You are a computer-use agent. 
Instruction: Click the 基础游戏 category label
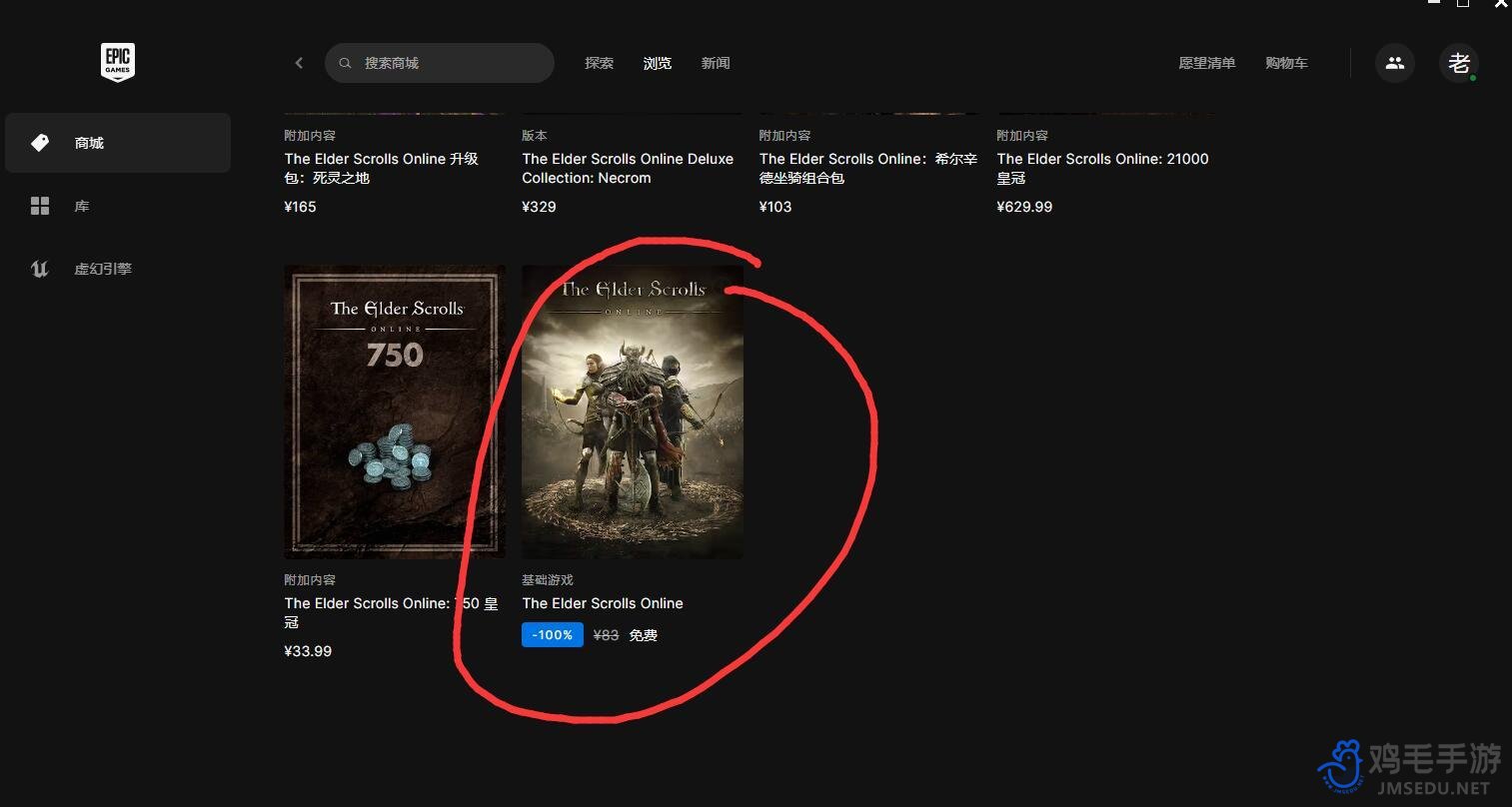(548, 579)
